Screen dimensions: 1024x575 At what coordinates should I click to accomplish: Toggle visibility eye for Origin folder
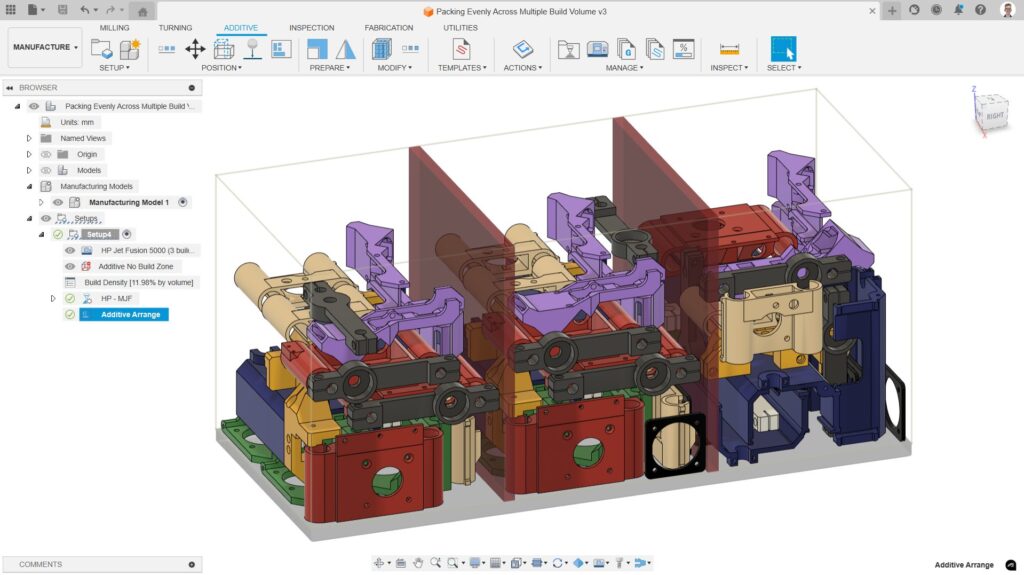click(46, 154)
